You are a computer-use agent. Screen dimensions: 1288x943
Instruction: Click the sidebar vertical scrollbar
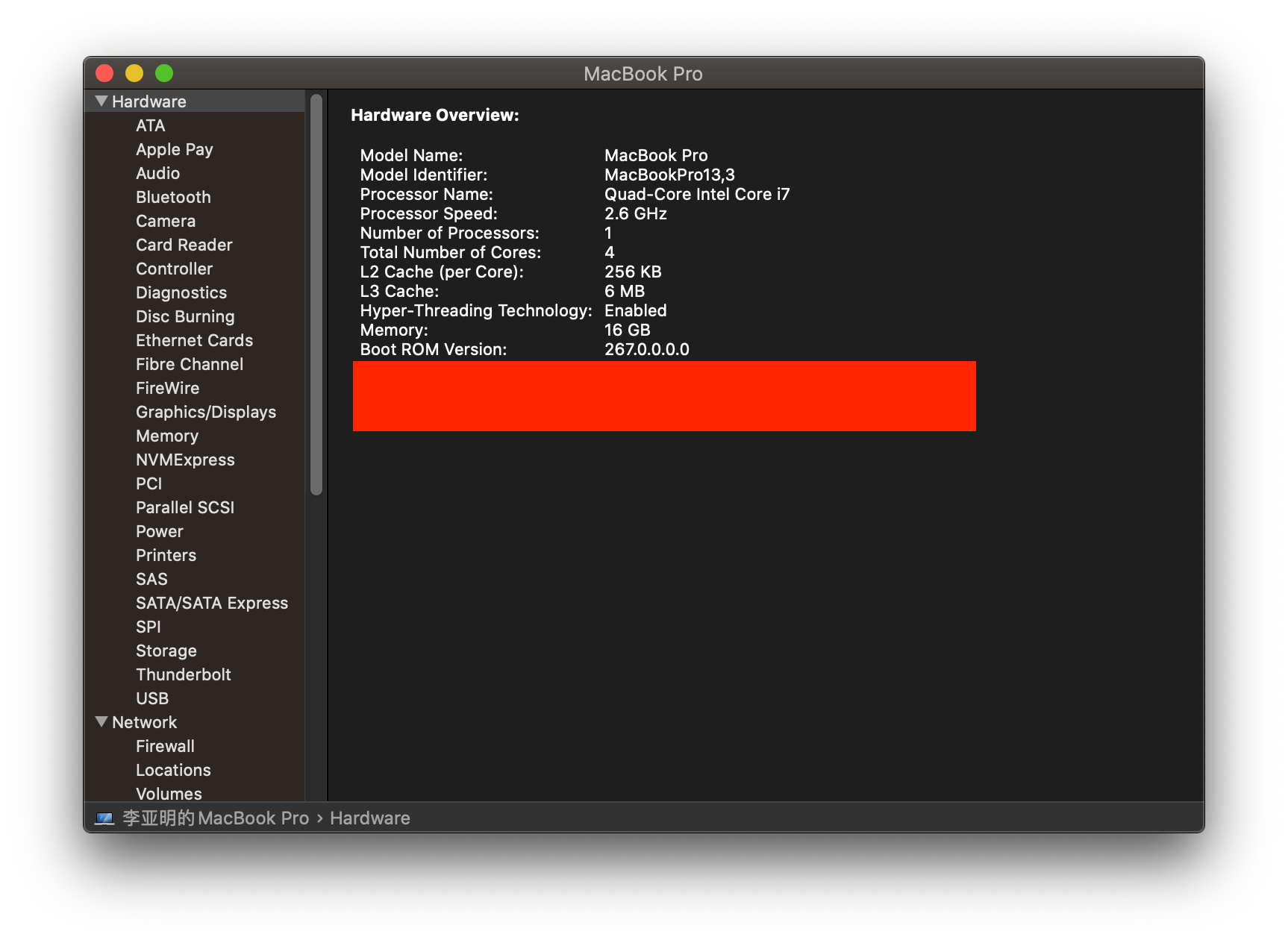click(316, 295)
